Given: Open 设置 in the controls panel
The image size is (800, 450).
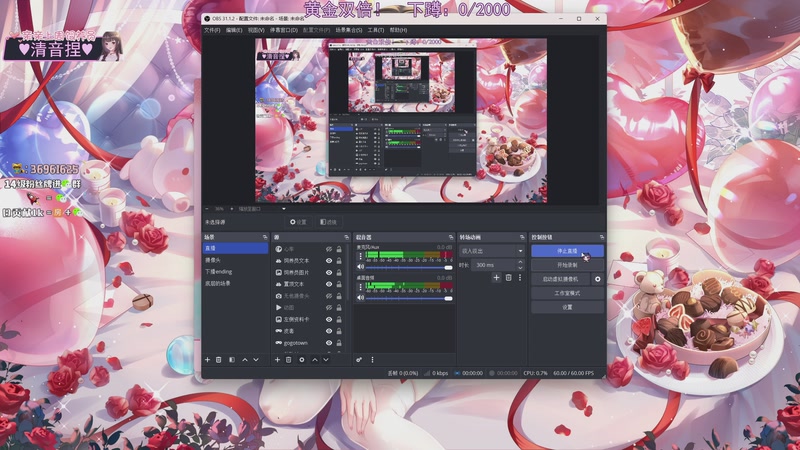Looking at the screenshot, I should click(567, 307).
